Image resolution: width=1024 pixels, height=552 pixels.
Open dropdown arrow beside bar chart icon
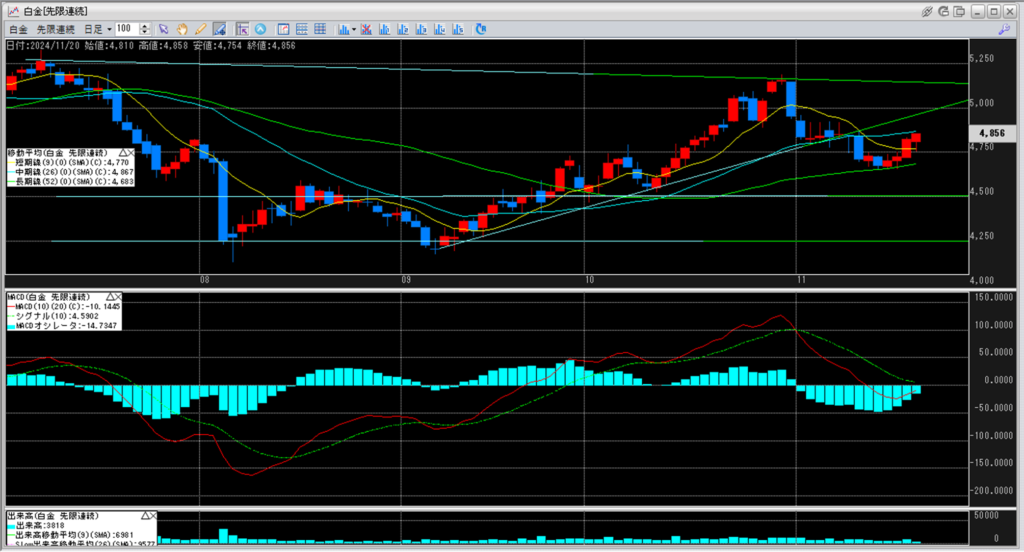point(354,29)
